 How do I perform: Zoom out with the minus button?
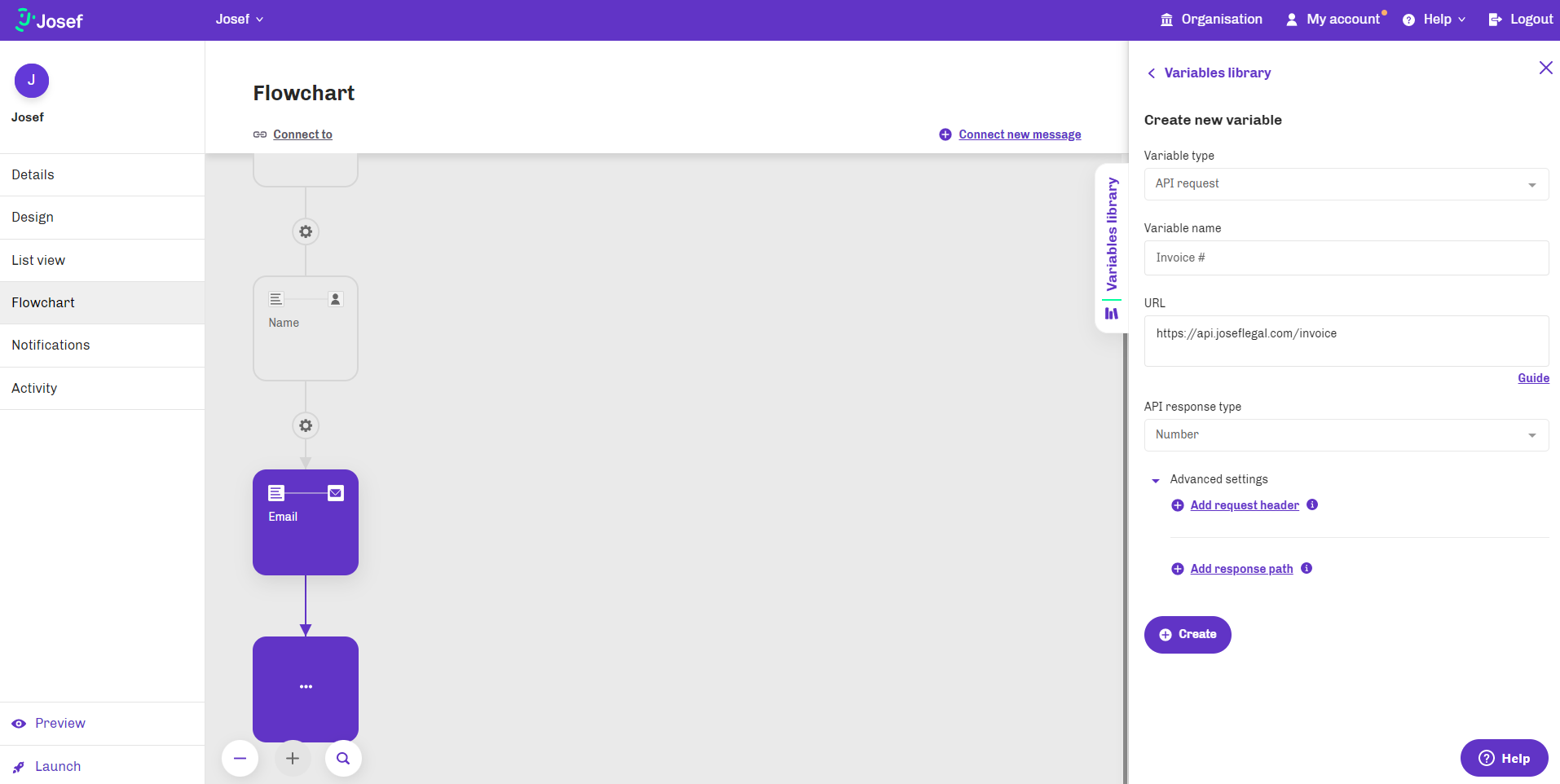(x=240, y=759)
